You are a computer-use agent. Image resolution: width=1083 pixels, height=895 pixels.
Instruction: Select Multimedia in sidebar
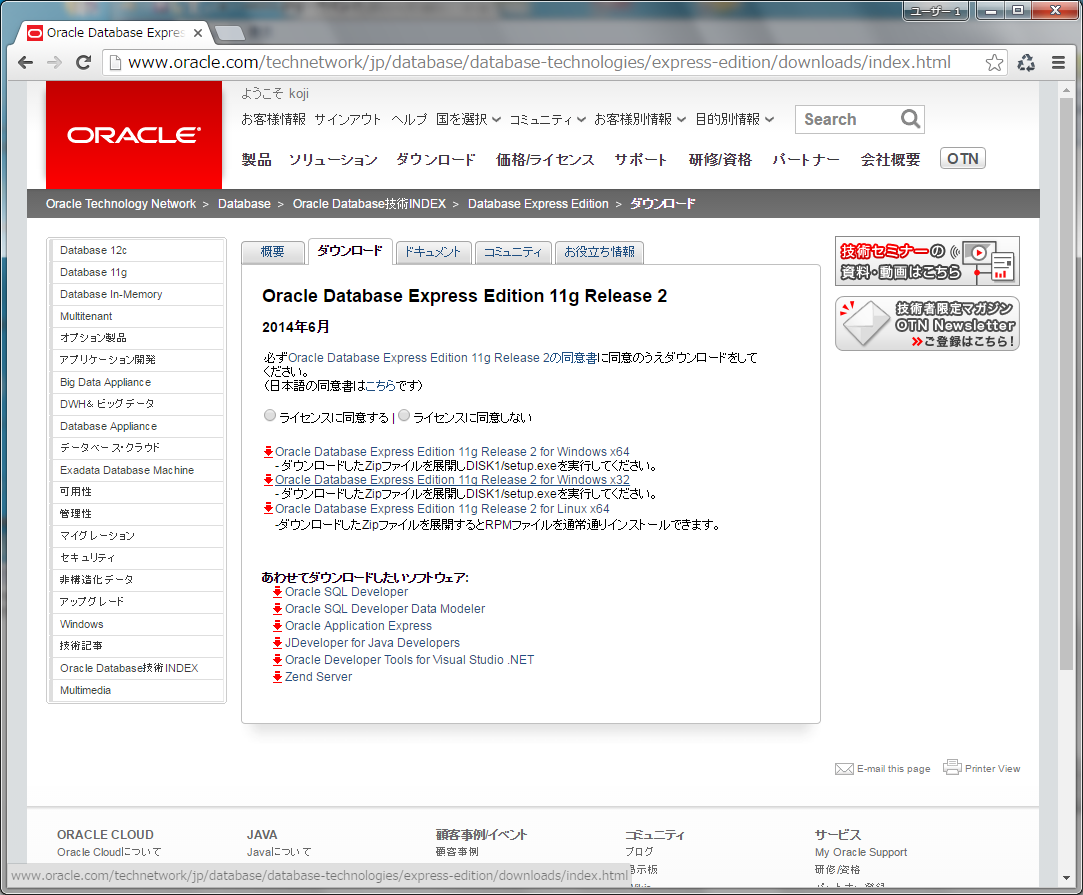[x=138, y=691]
